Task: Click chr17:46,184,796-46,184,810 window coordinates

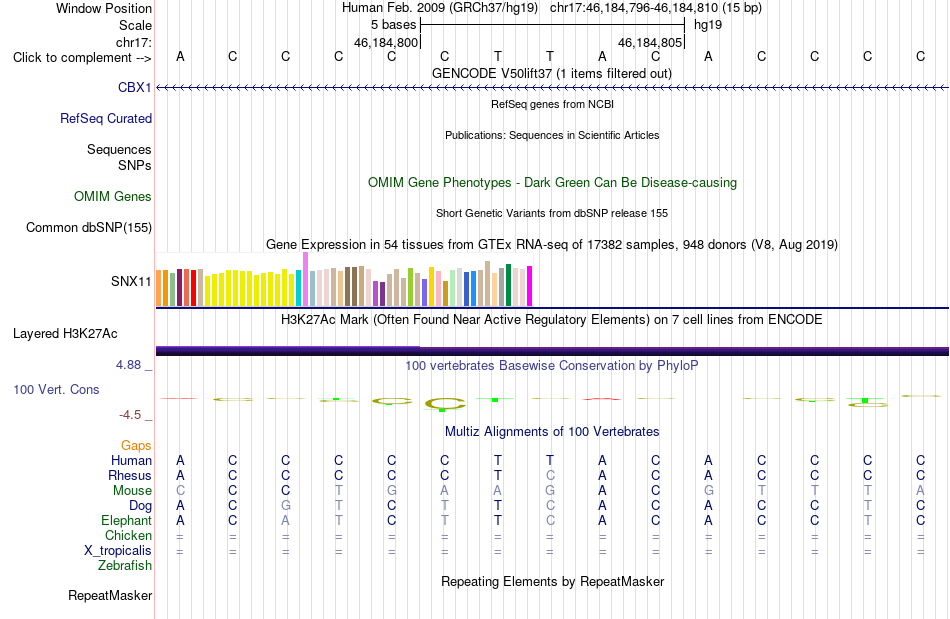Action: 634,8
